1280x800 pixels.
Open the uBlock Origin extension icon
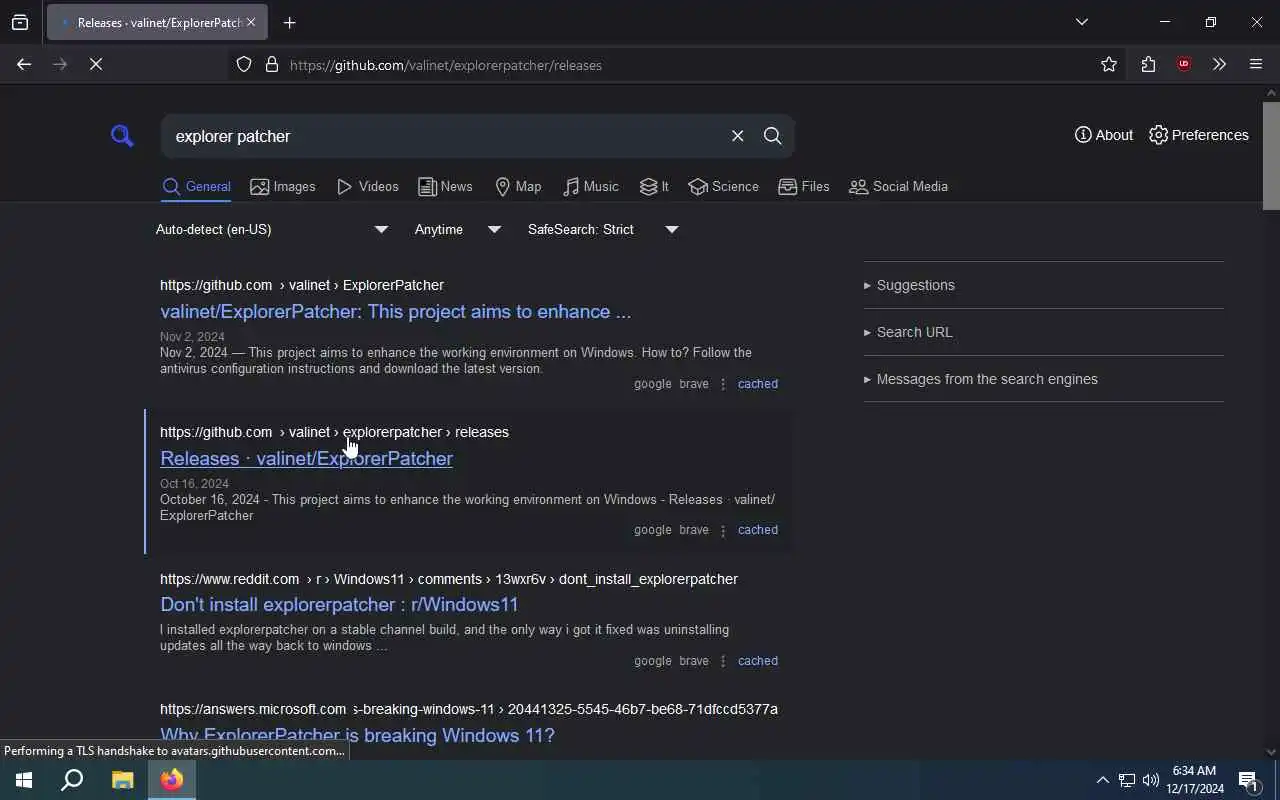coord(1184,64)
